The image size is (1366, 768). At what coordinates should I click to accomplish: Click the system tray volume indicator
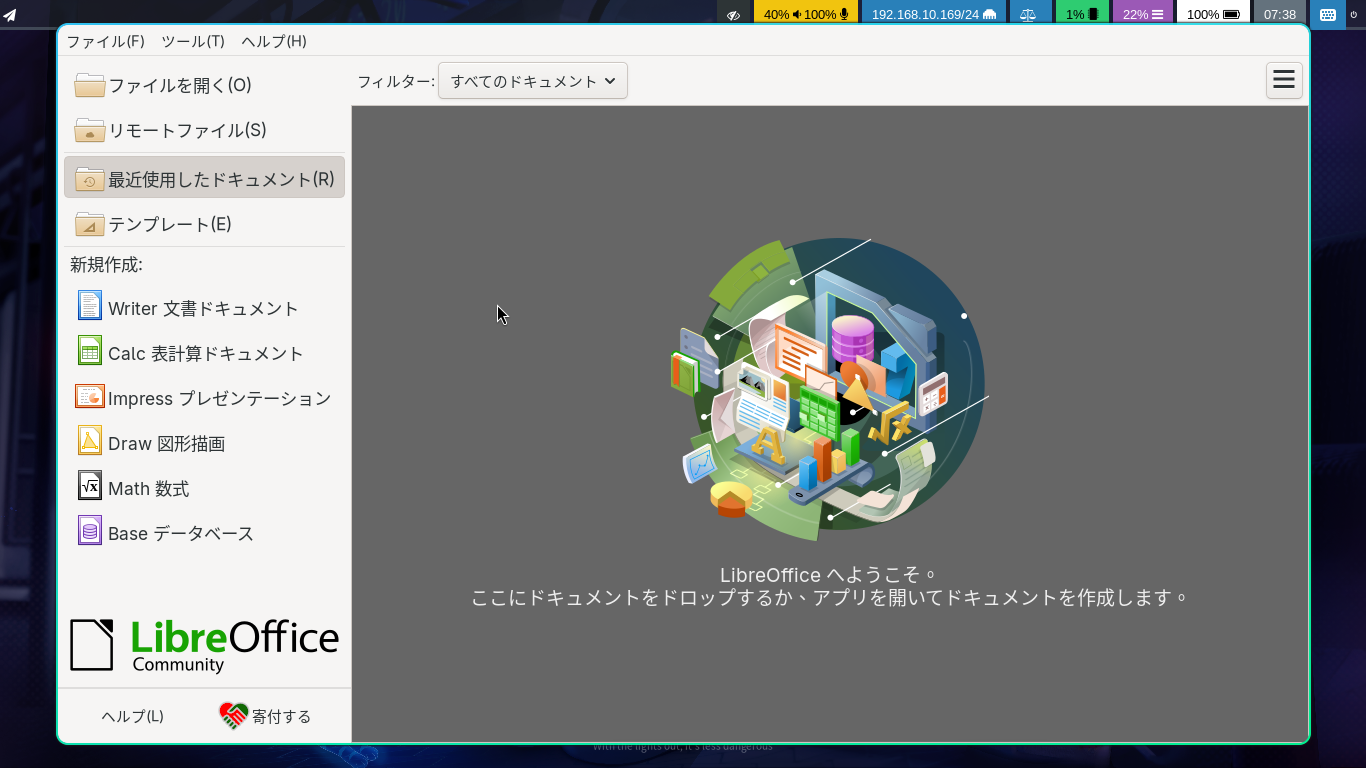coord(806,14)
